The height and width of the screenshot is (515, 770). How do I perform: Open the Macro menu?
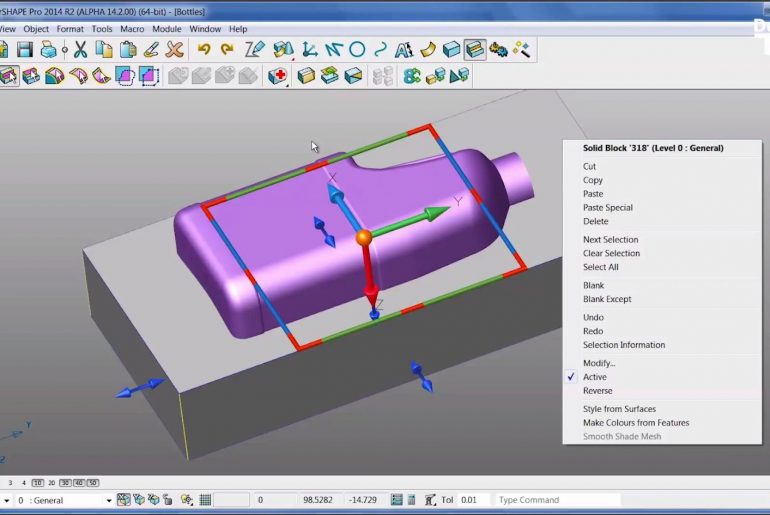click(x=132, y=29)
